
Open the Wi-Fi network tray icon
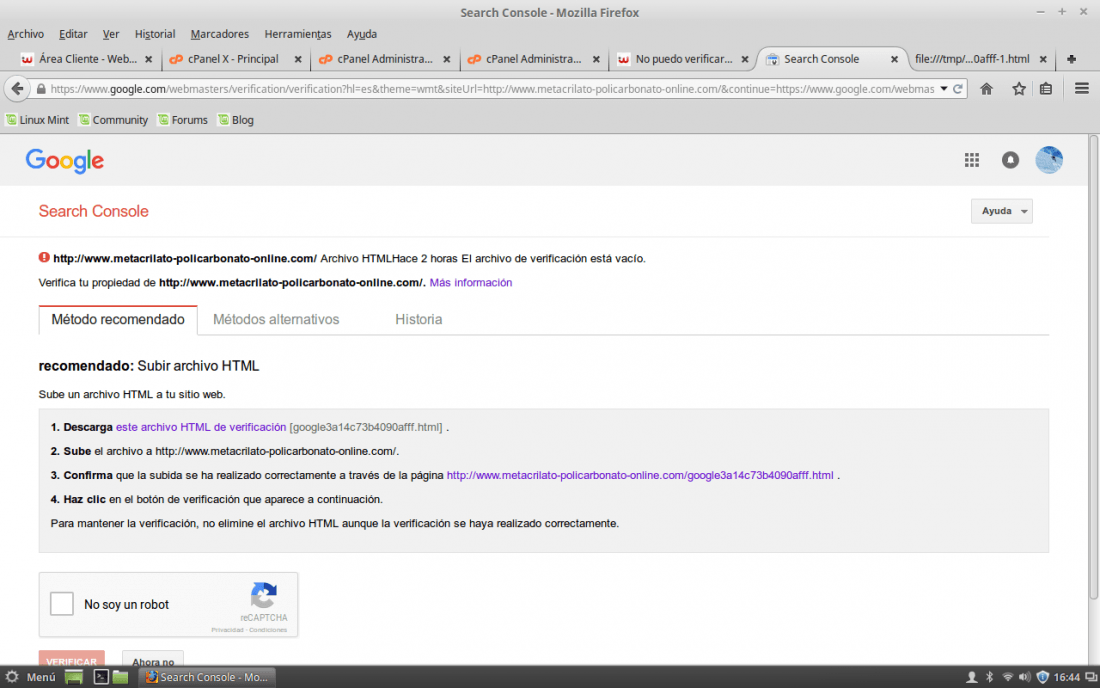point(1007,677)
